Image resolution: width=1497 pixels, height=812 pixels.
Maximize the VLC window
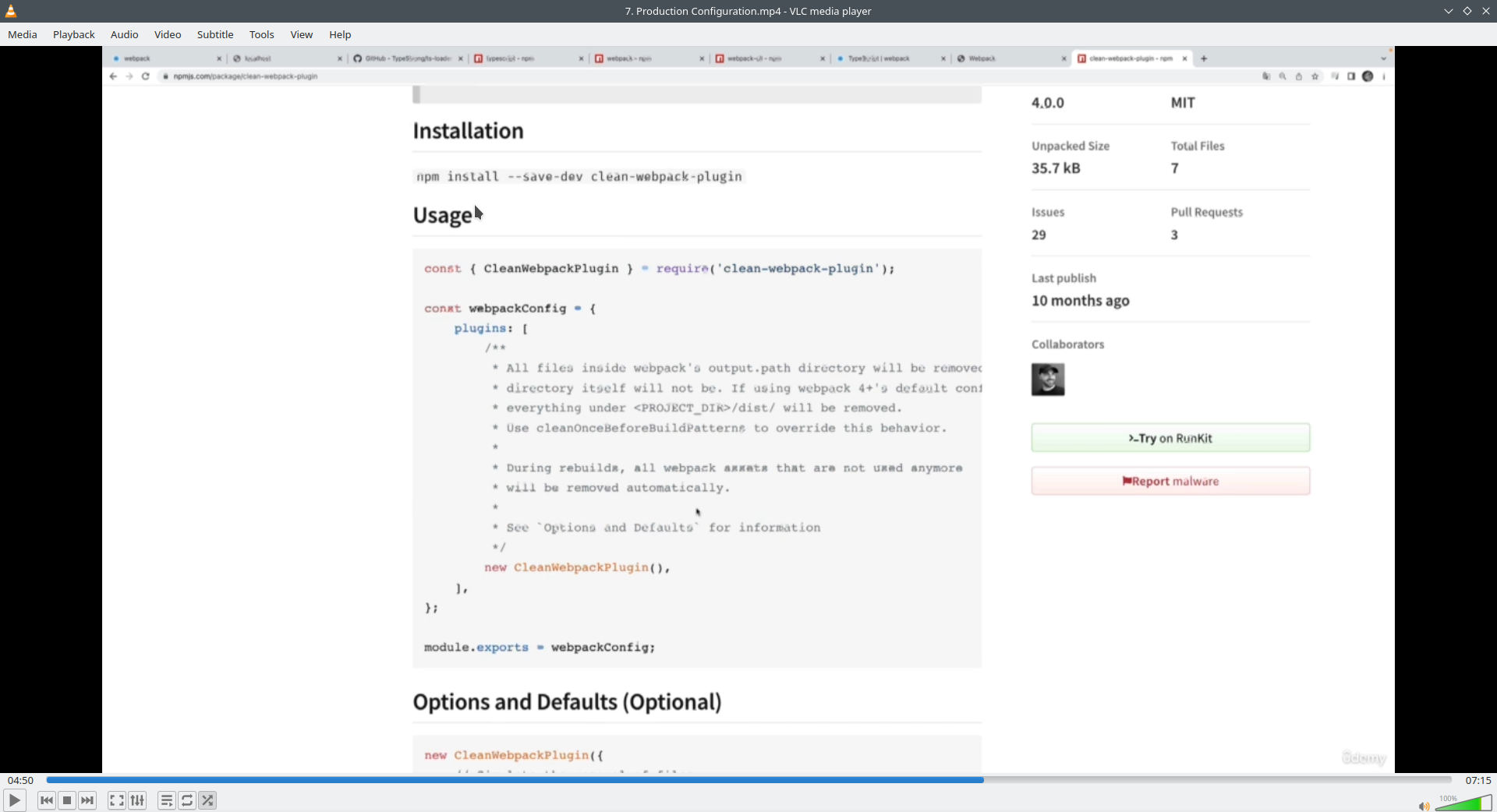pyautogui.click(x=1467, y=11)
